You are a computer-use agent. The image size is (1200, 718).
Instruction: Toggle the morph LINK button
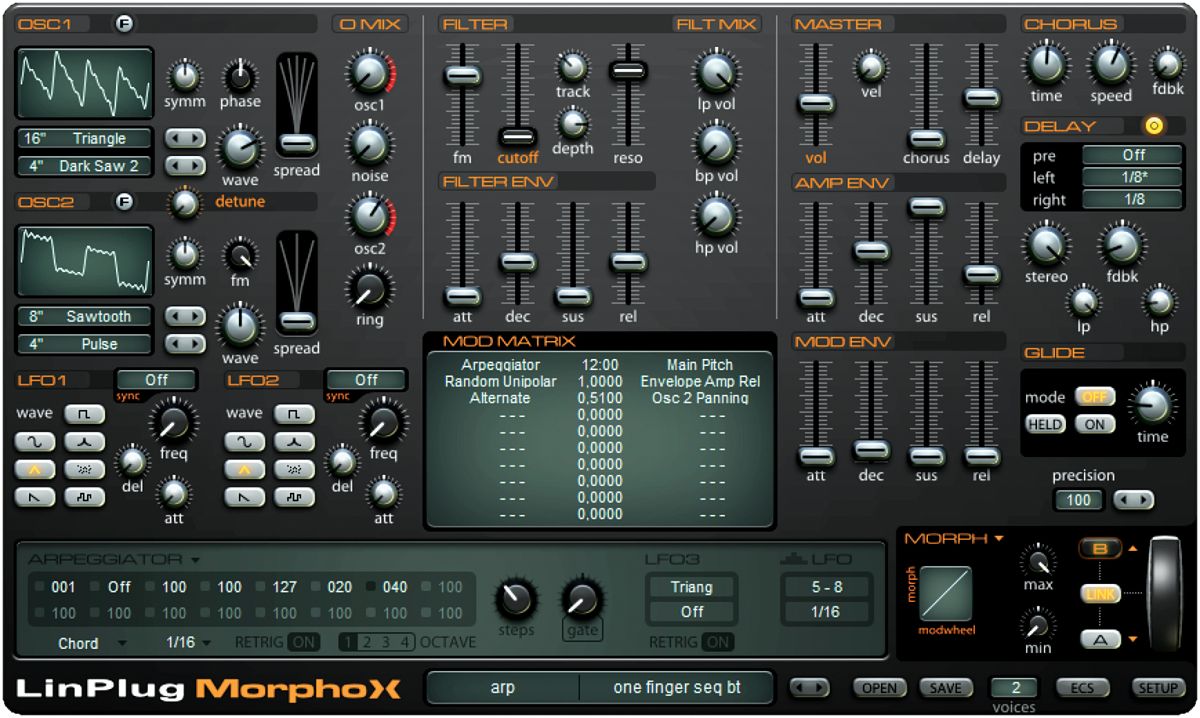(x=1099, y=594)
